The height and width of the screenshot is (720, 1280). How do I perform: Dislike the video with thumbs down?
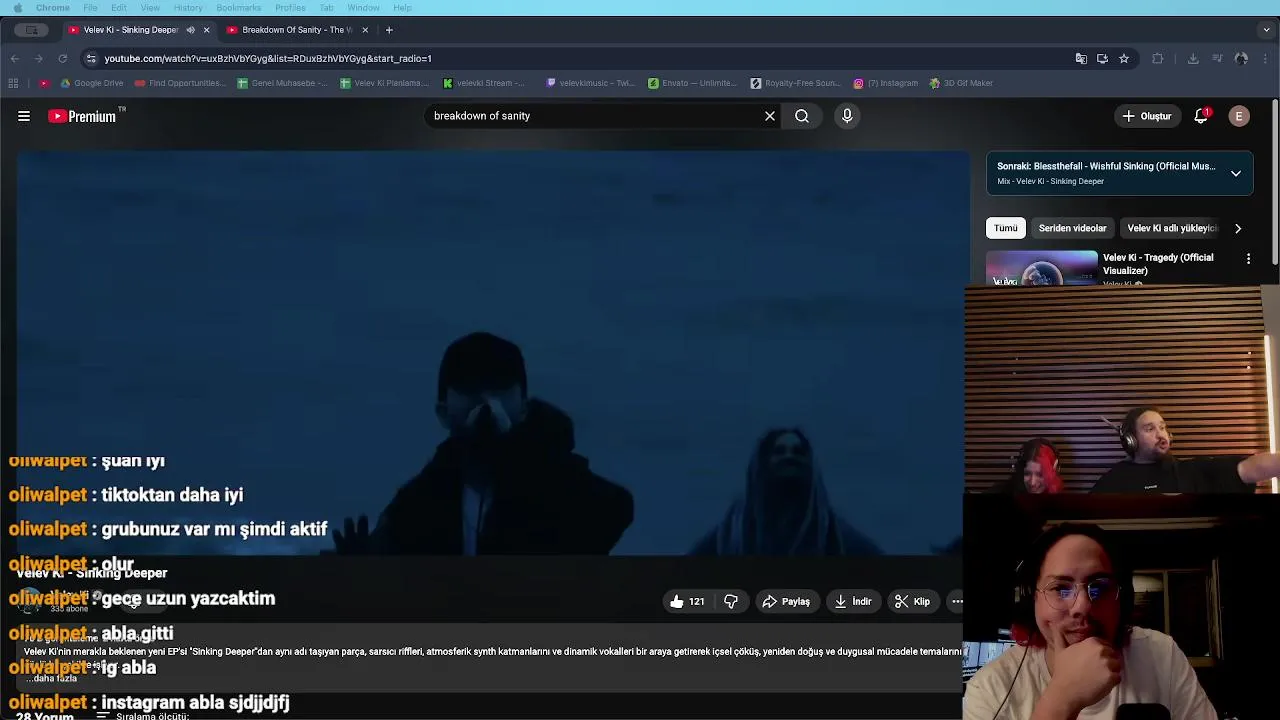(731, 602)
